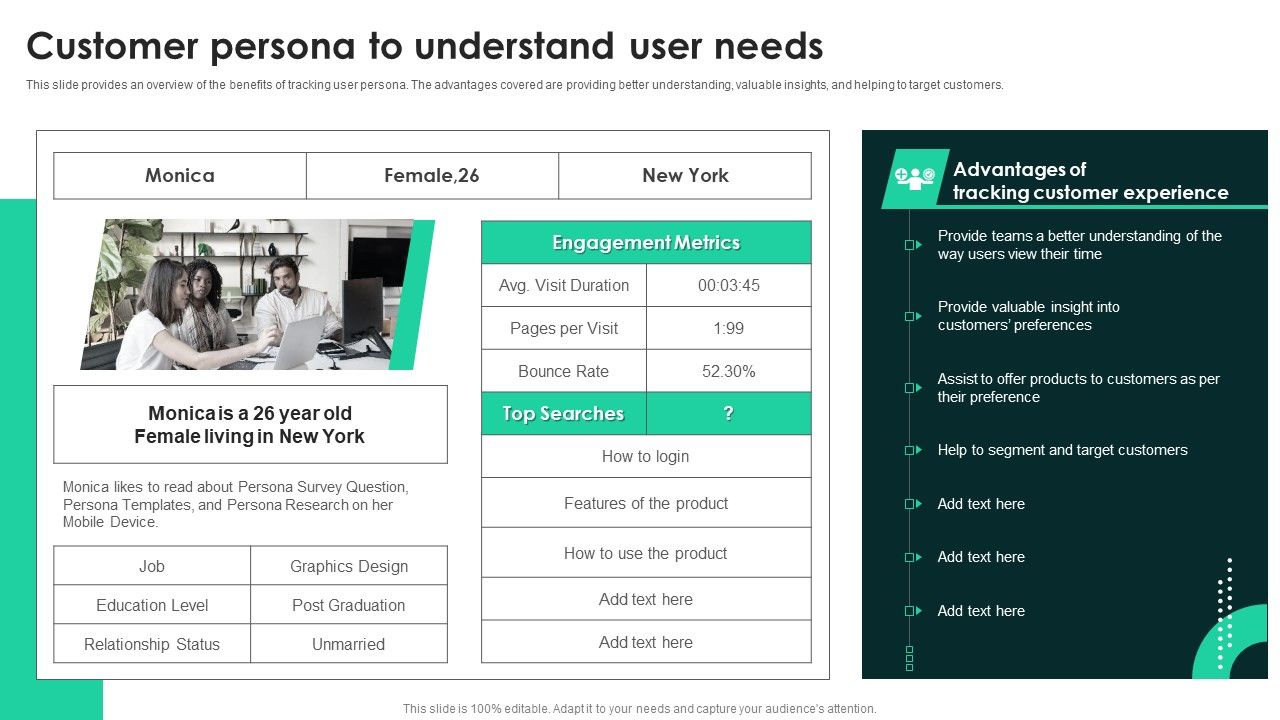Click the '52.30%' bounce rate value

[x=729, y=371]
